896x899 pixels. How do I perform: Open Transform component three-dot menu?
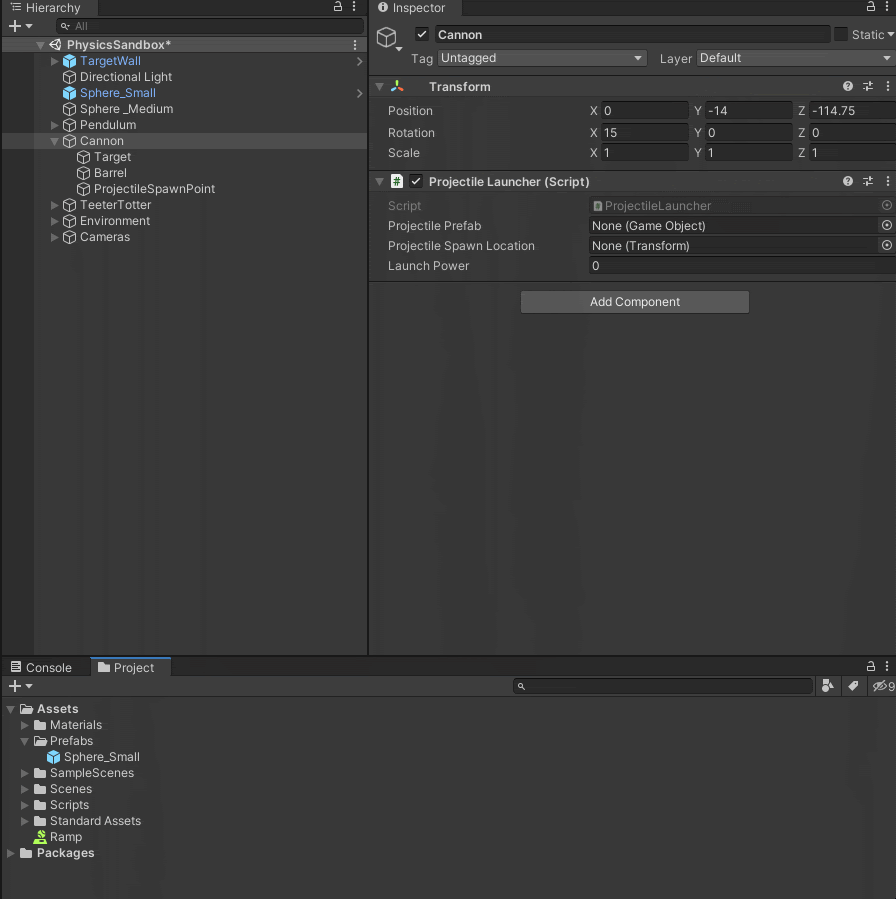point(888,87)
